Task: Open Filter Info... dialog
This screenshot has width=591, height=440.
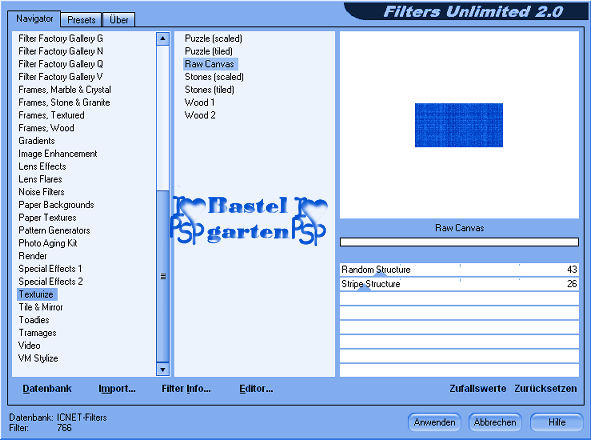Action: (x=186, y=389)
